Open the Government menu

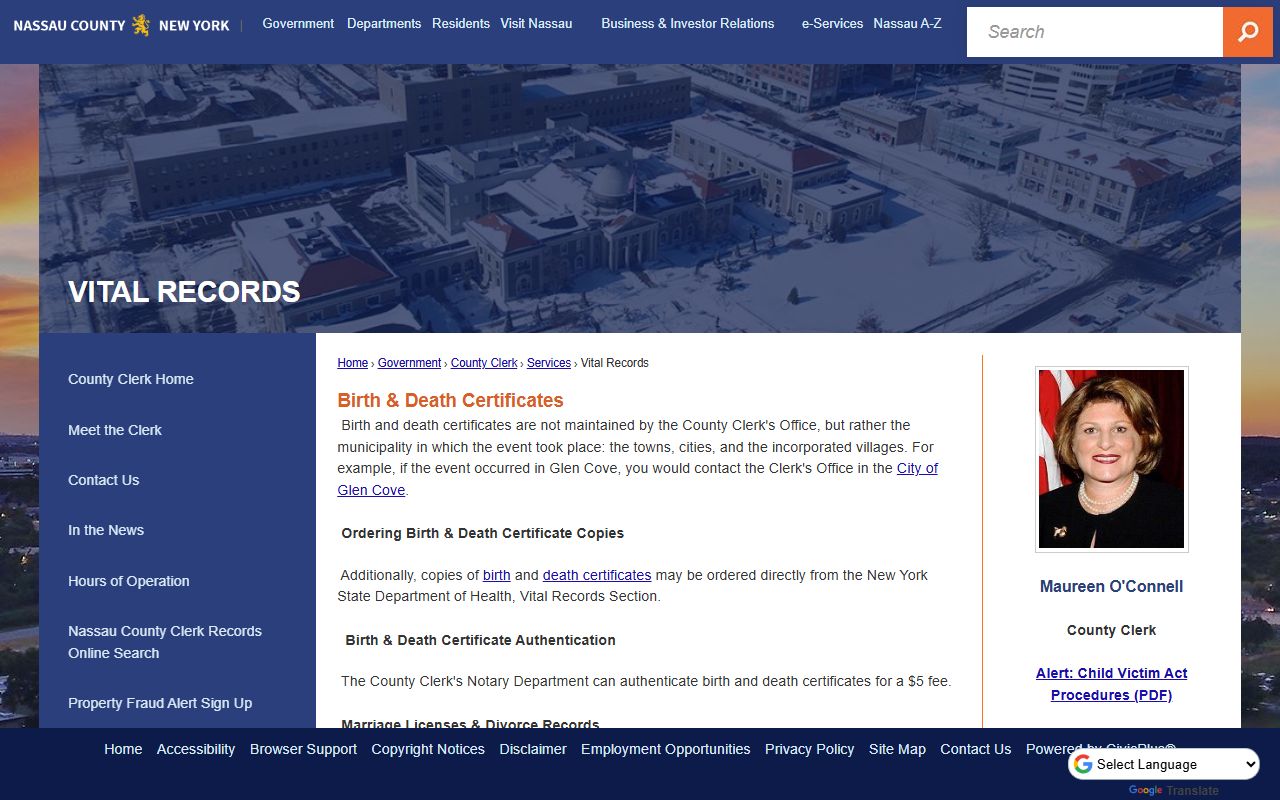click(298, 23)
